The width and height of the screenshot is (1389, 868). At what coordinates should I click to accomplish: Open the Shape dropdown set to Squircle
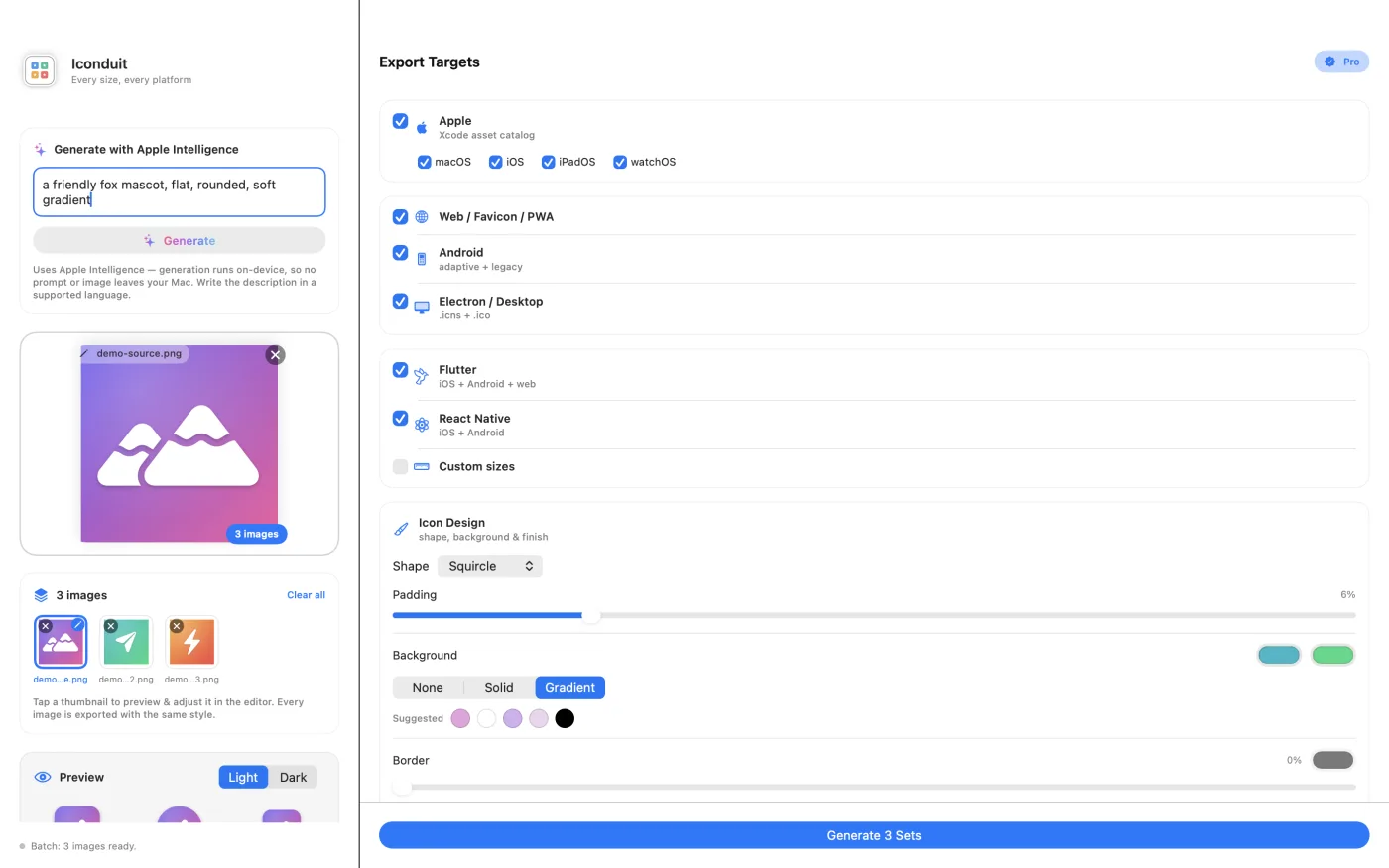(x=490, y=566)
